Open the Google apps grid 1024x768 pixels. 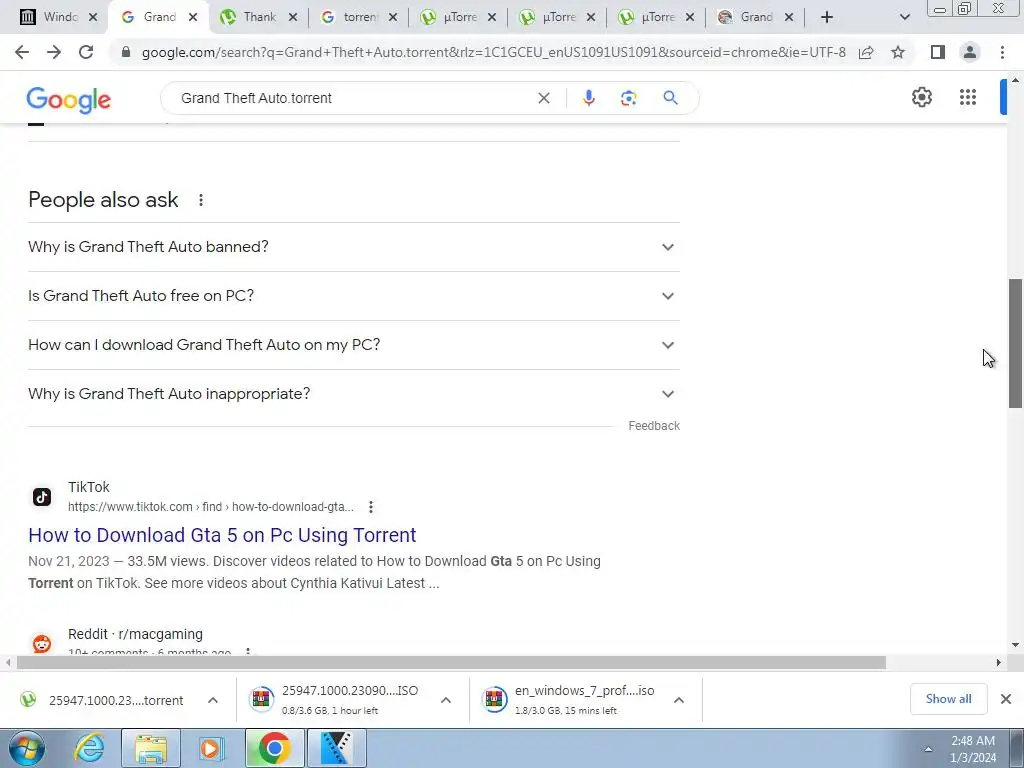point(968,97)
